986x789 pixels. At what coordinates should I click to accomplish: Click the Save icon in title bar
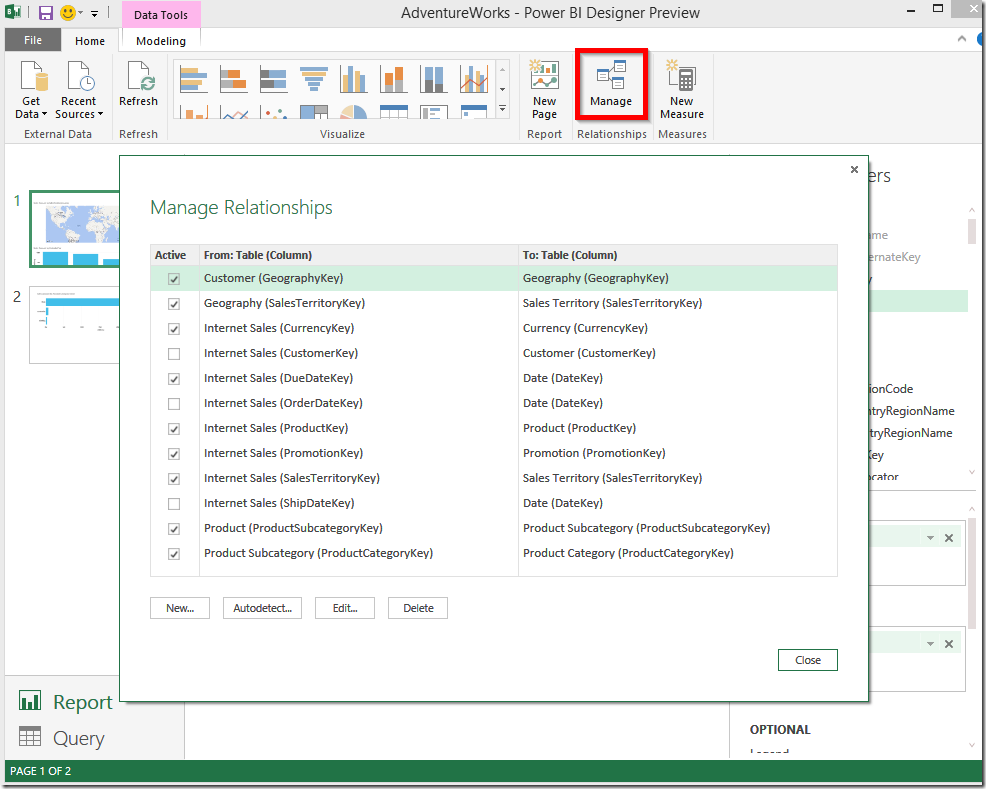click(x=46, y=13)
